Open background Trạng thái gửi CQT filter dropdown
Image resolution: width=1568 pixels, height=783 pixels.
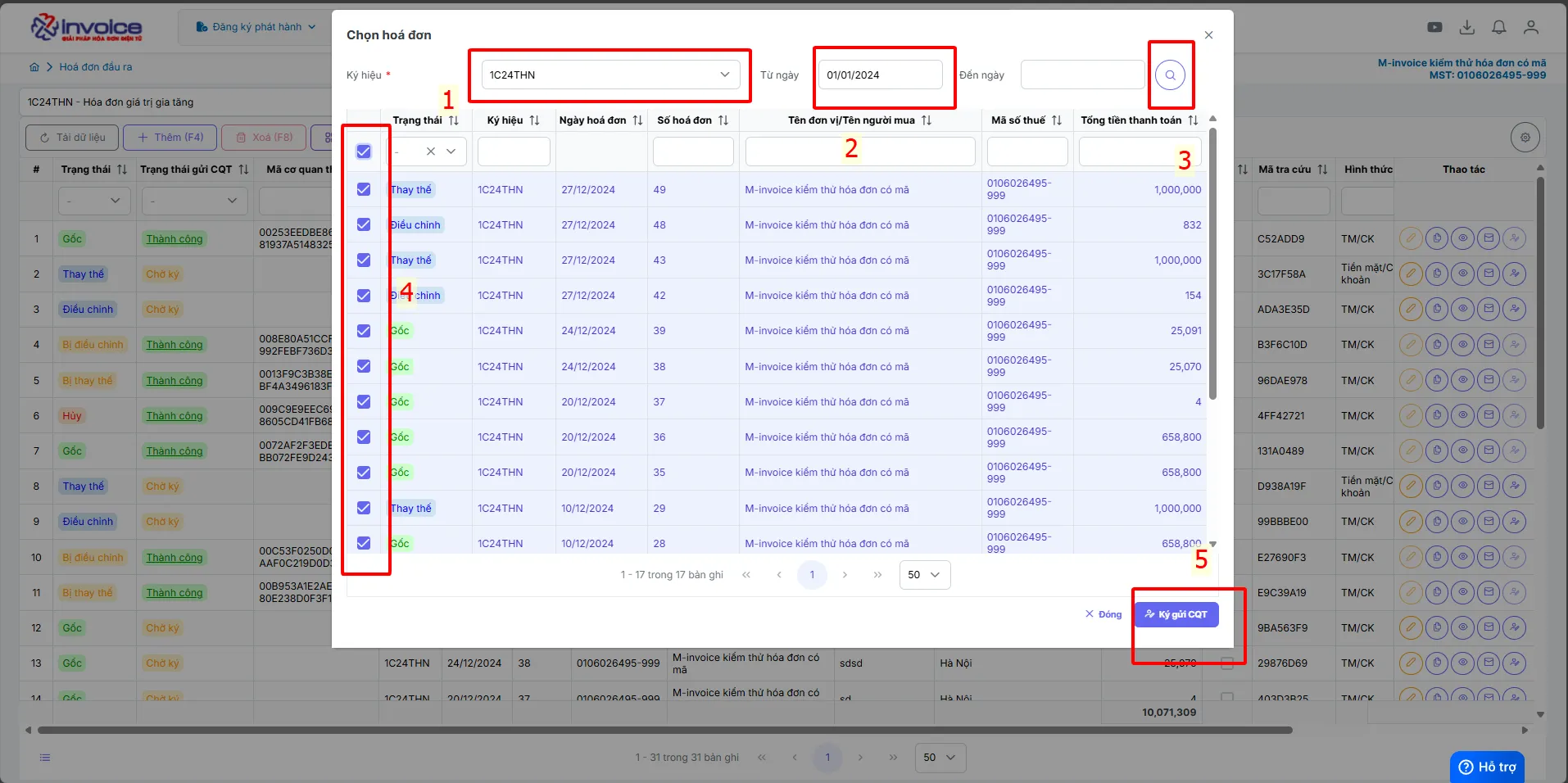coord(194,201)
